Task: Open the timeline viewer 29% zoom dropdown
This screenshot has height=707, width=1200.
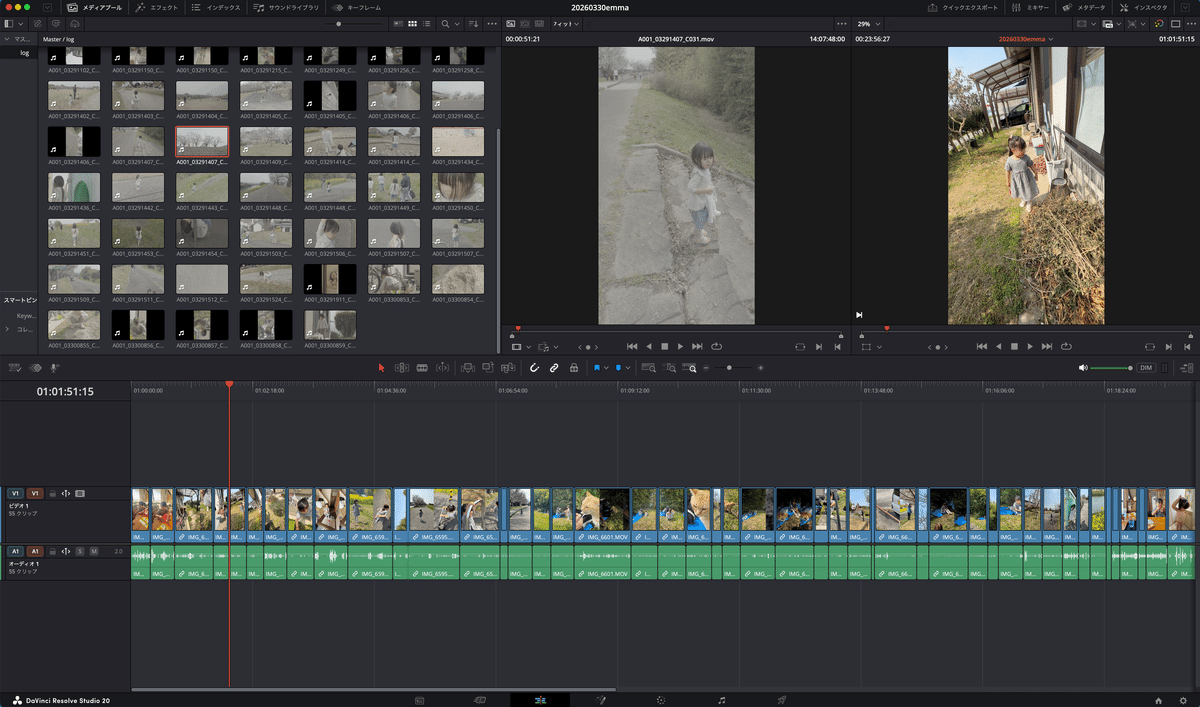Action: pos(870,22)
